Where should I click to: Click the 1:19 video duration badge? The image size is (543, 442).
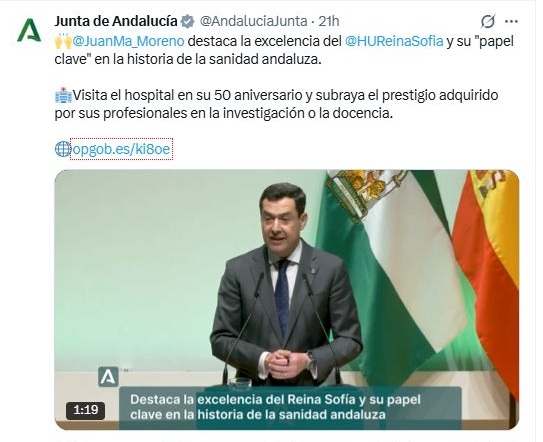click(x=86, y=410)
